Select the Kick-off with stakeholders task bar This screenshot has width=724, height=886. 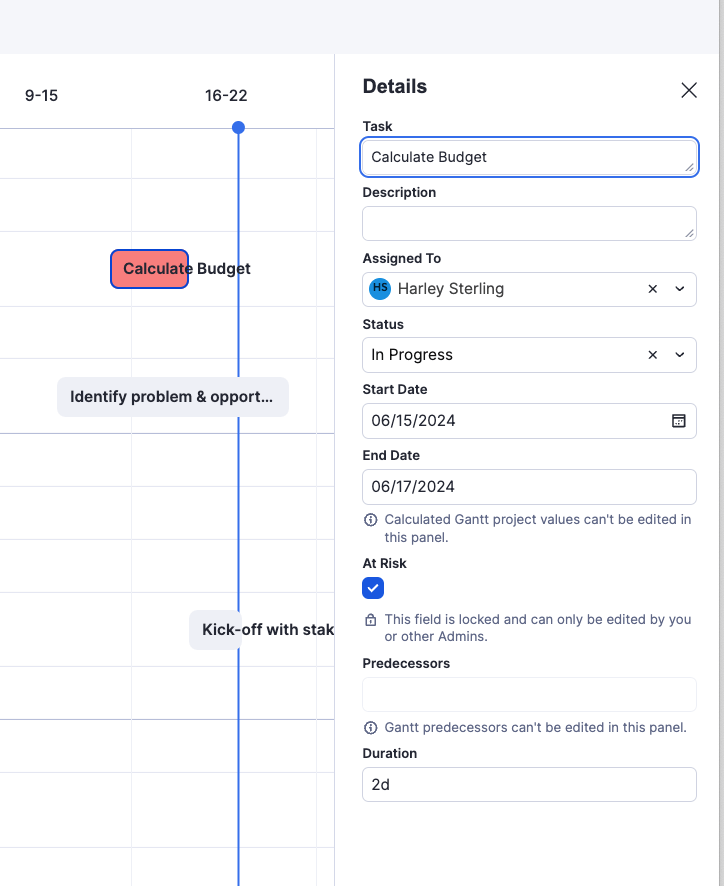(260, 630)
